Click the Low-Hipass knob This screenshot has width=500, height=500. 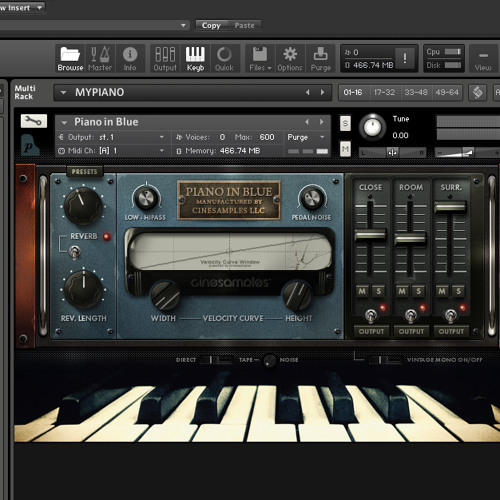(146, 198)
